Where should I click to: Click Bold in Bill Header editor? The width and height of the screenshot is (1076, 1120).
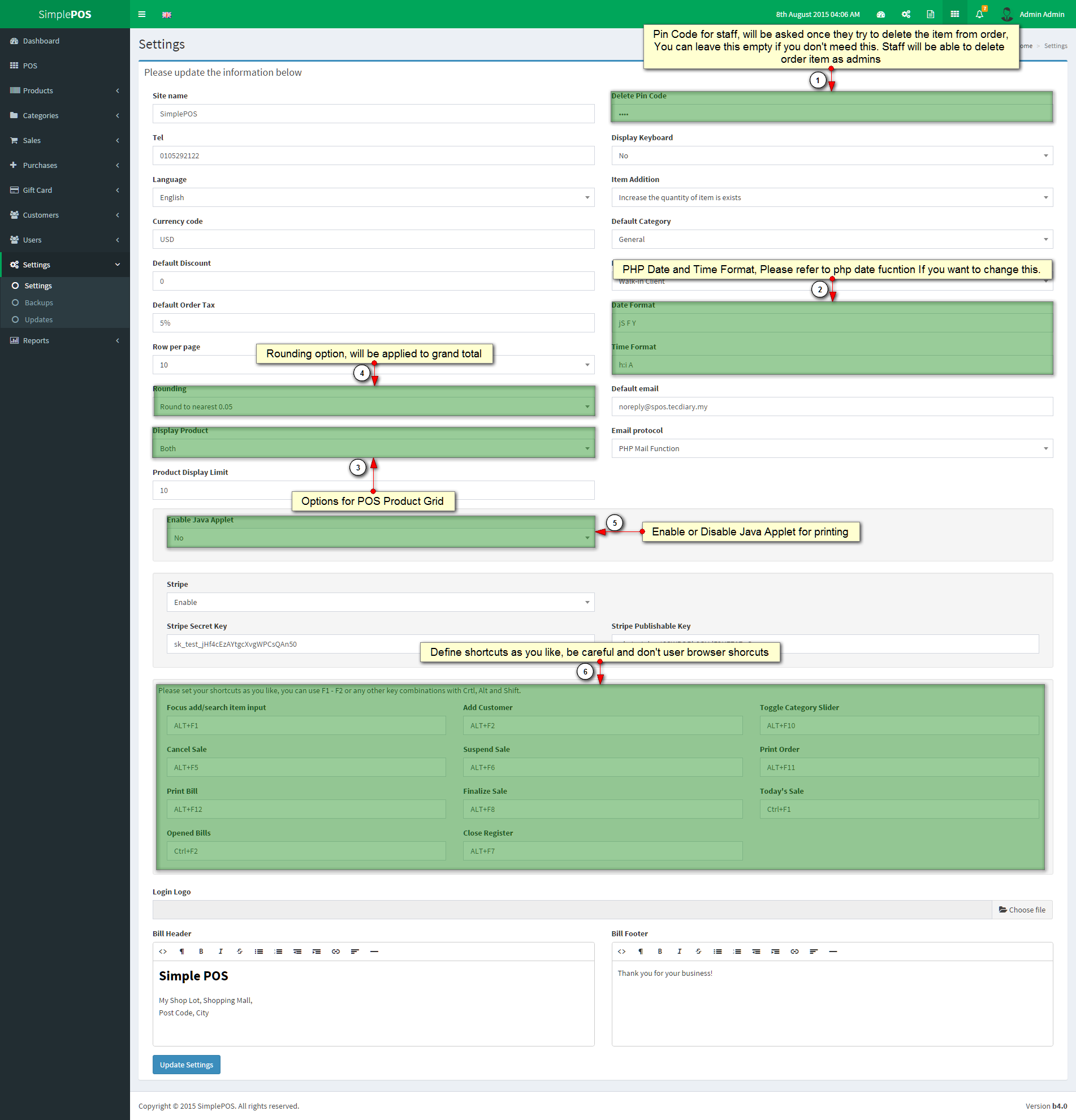[x=201, y=952]
